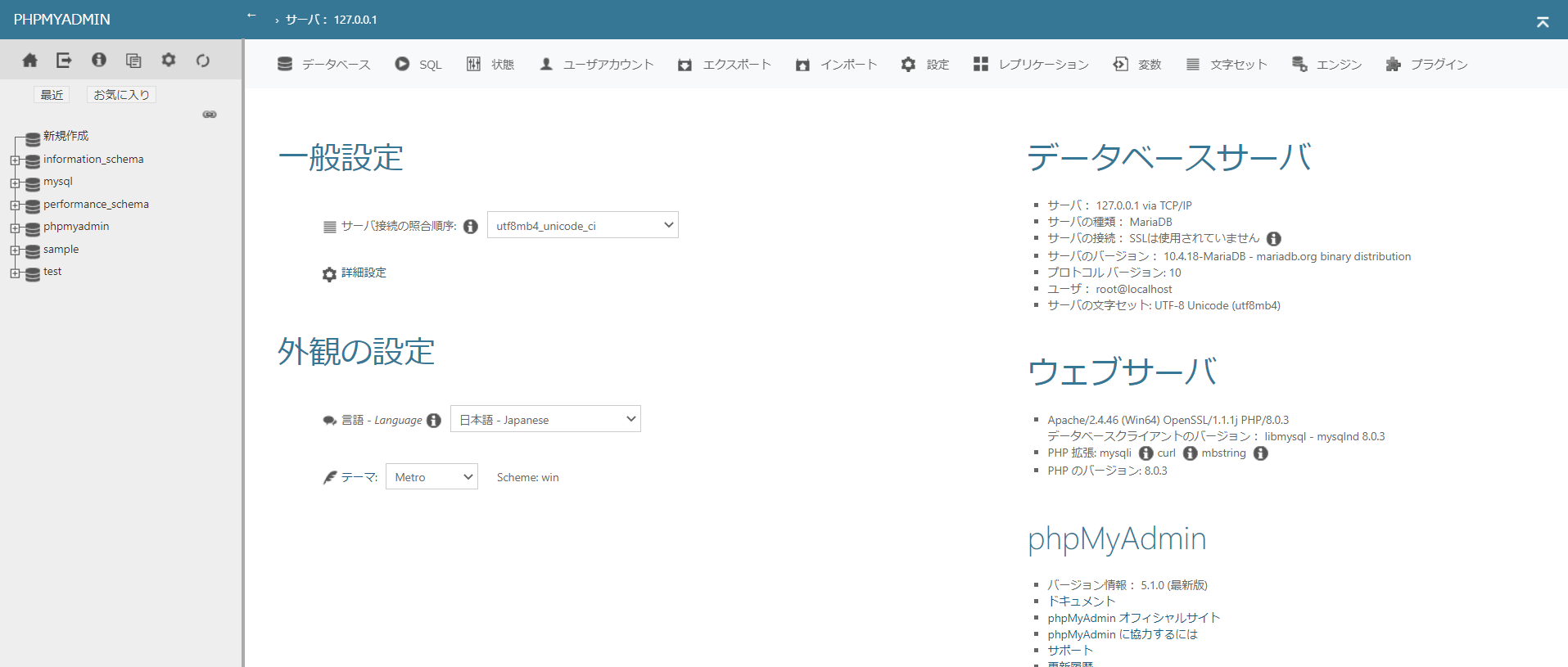The width and height of the screenshot is (1568, 667).
Task: Toggle the link-with-main-panel chain icon
Action: 210,115
